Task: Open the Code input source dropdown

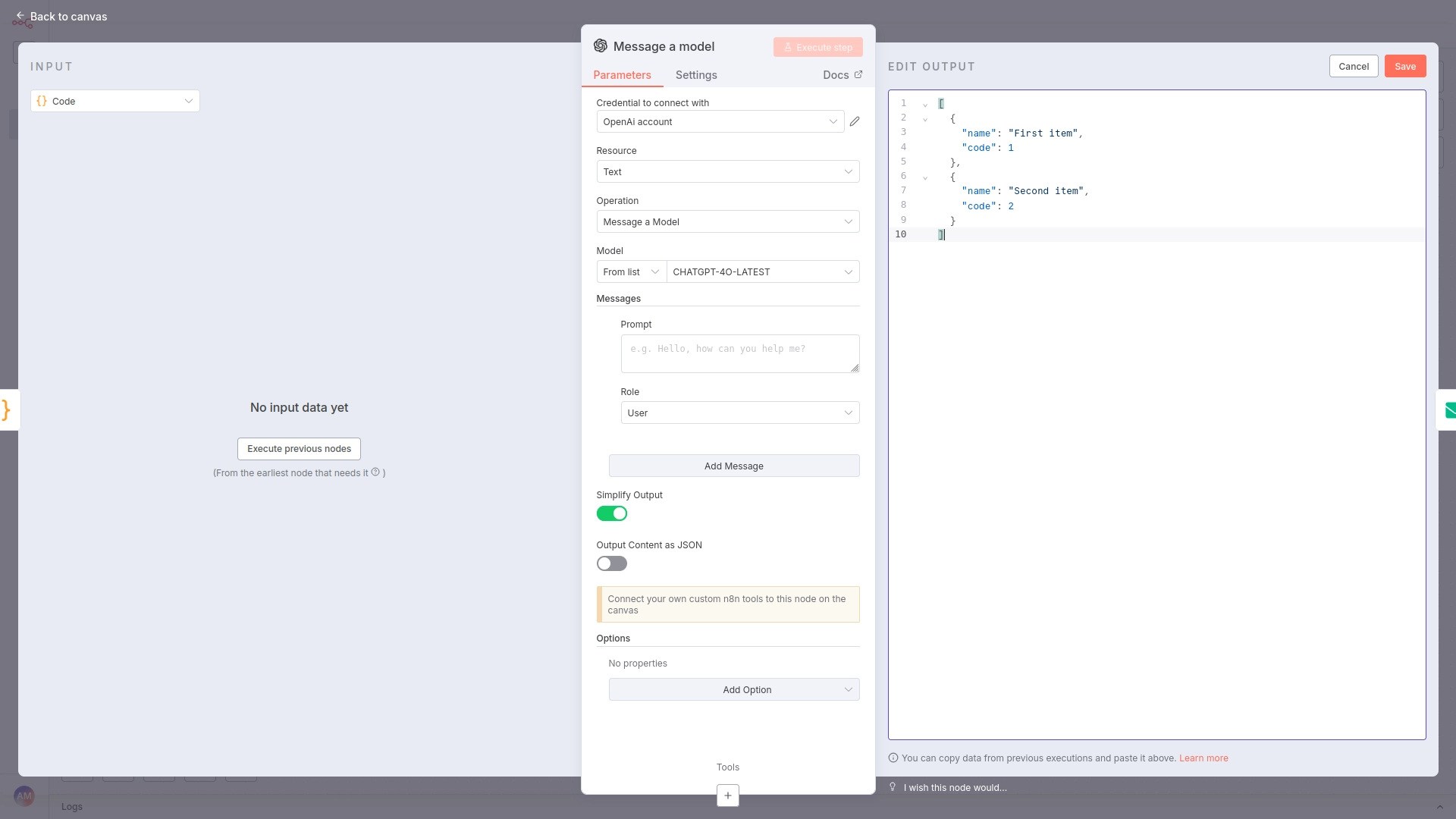Action: coord(115,101)
